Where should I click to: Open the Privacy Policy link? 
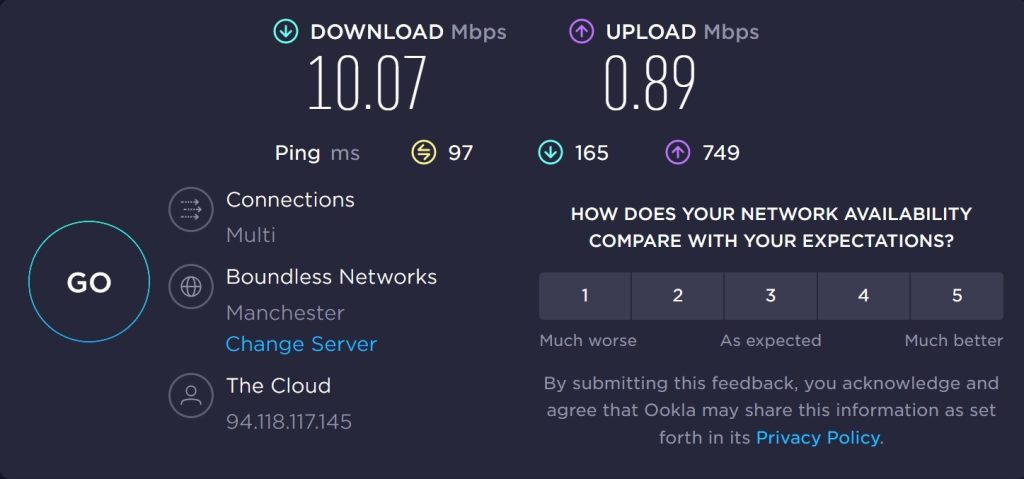point(818,437)
